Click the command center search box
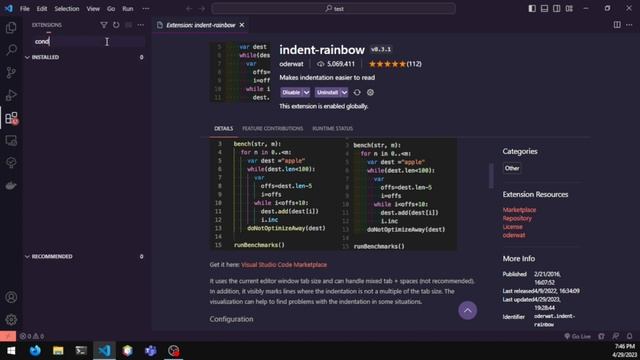The image size is (640, 360). click(x=333, y=9)
